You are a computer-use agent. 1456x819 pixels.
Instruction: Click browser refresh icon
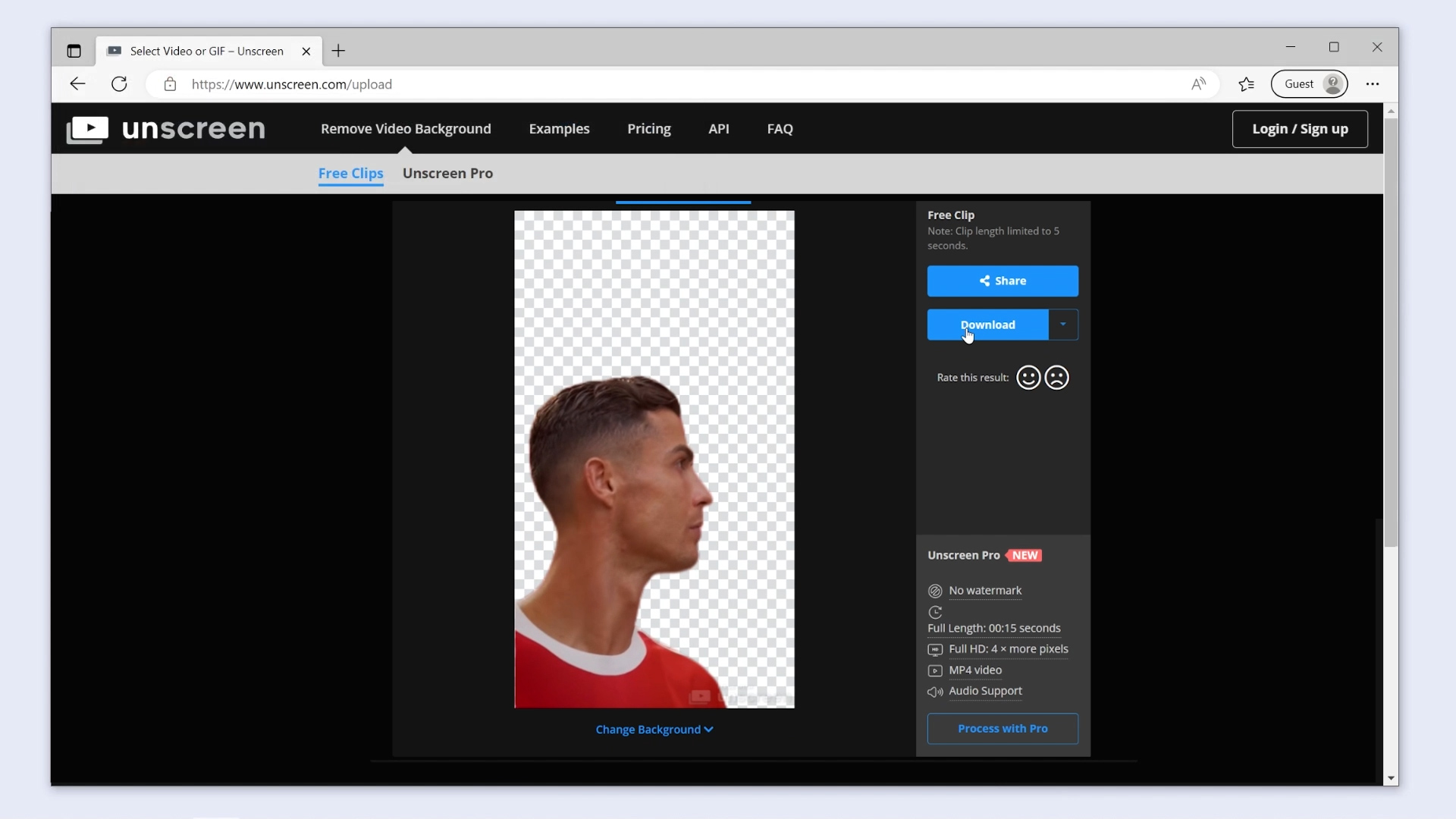119,84
